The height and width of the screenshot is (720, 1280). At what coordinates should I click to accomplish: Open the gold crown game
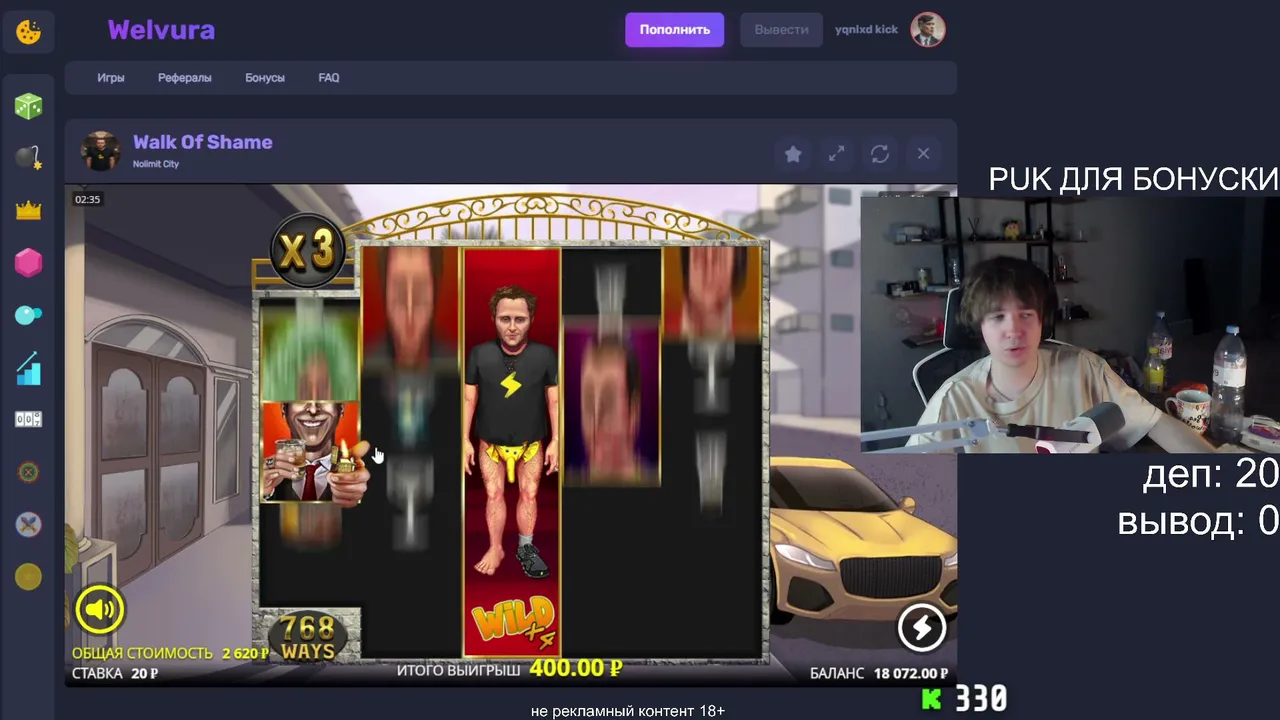(x=28, y=210)
